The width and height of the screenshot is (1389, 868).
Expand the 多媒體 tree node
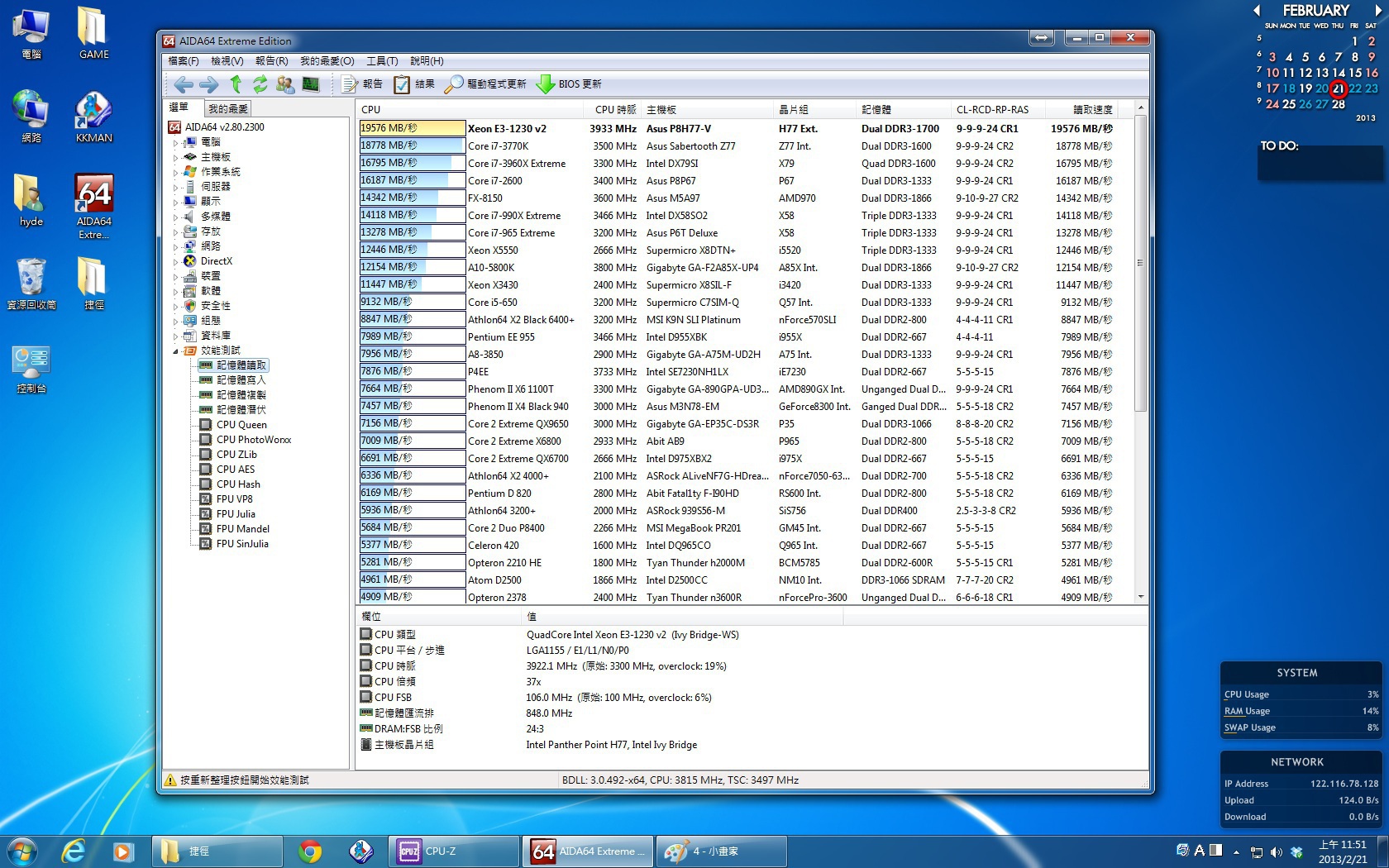175,217
